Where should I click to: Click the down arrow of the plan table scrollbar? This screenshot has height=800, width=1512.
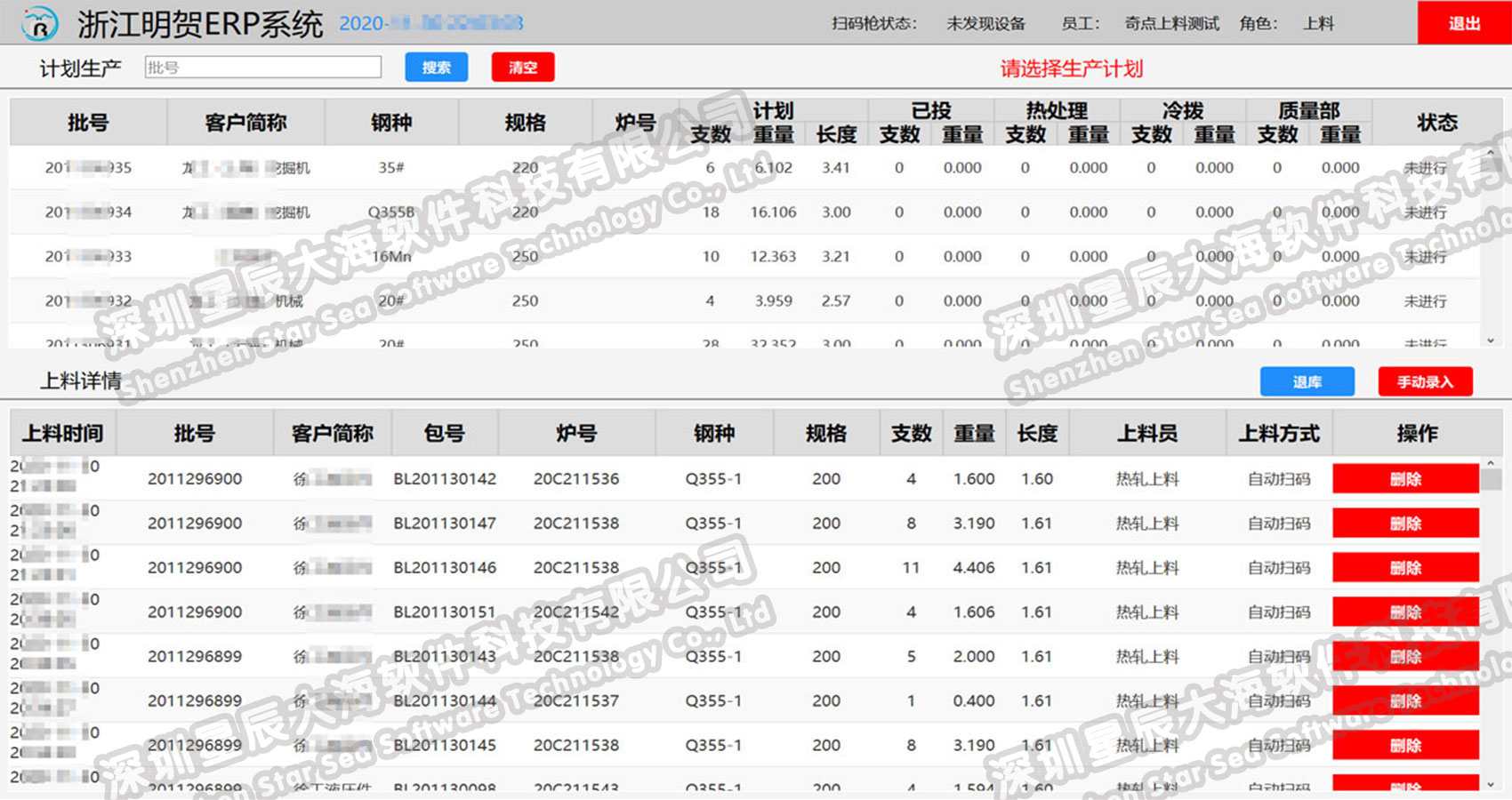(x=1491, y=340)
